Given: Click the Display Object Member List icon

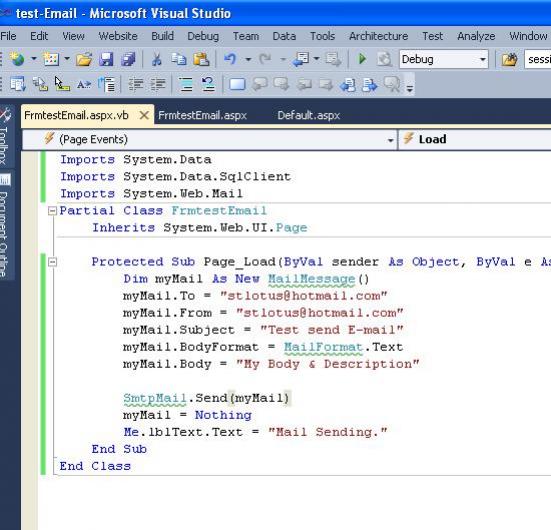Looking at the screenshot, I should pyautogui.click(x=18, y=84).
